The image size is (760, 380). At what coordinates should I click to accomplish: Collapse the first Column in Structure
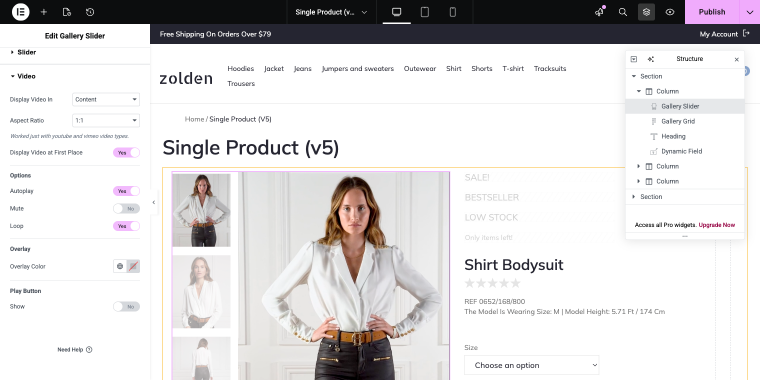(639, 91)
